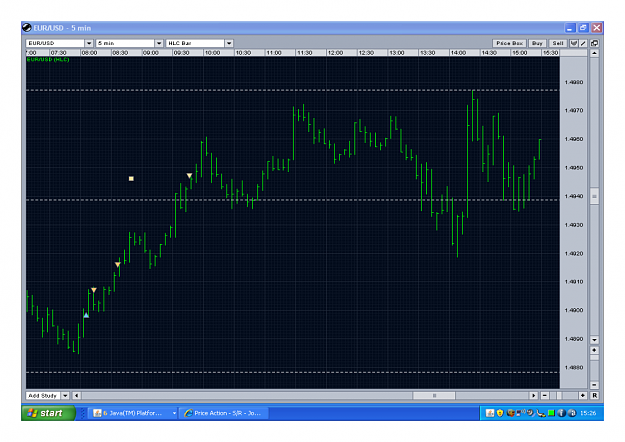Click the detach chart window icon

coord(594,43)
